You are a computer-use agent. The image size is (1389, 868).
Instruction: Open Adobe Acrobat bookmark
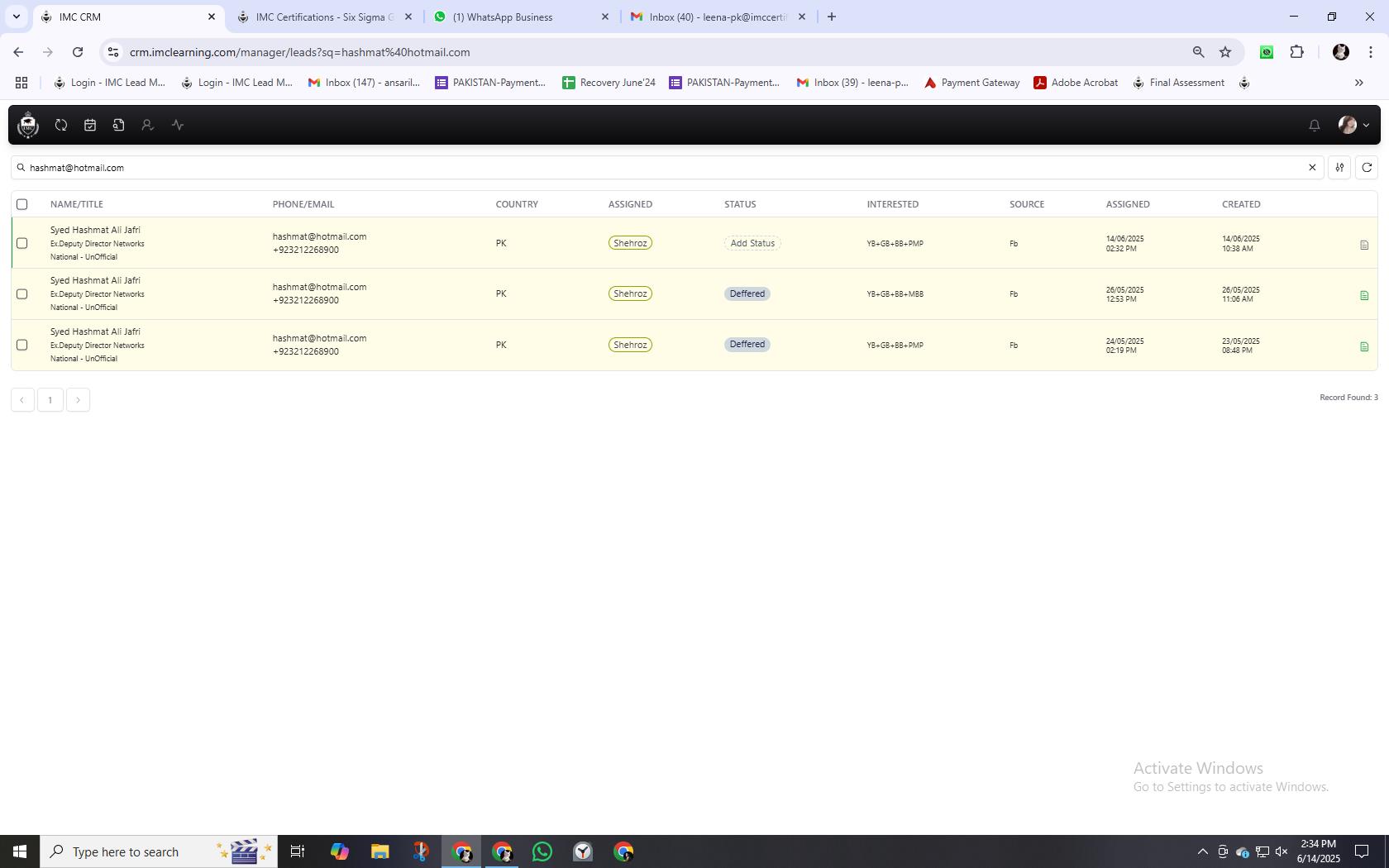click(1076, 83)
